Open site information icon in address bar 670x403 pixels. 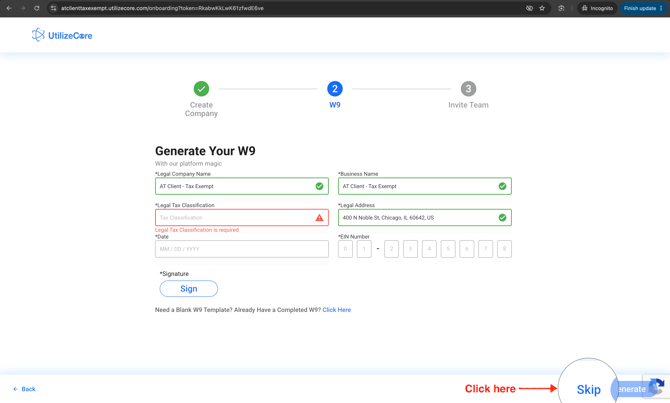[x=53, y=8]
